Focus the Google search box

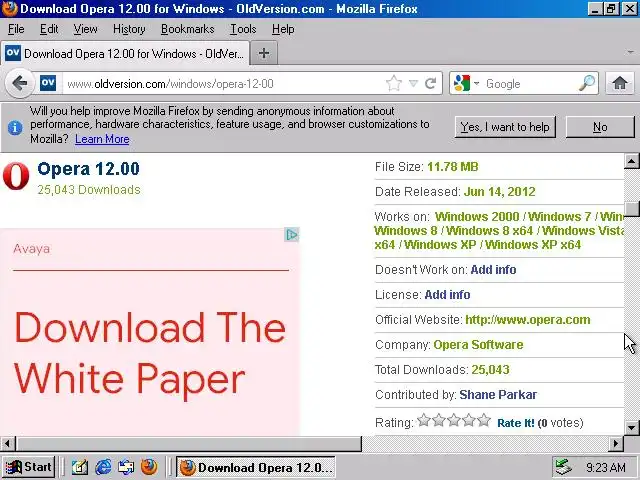(529, 84)
